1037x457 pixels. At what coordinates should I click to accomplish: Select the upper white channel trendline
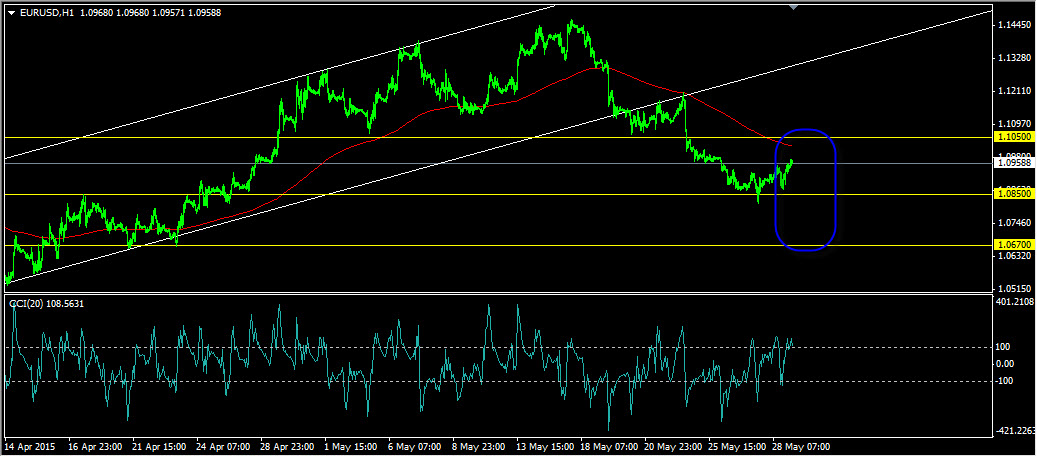pos(280,82)
